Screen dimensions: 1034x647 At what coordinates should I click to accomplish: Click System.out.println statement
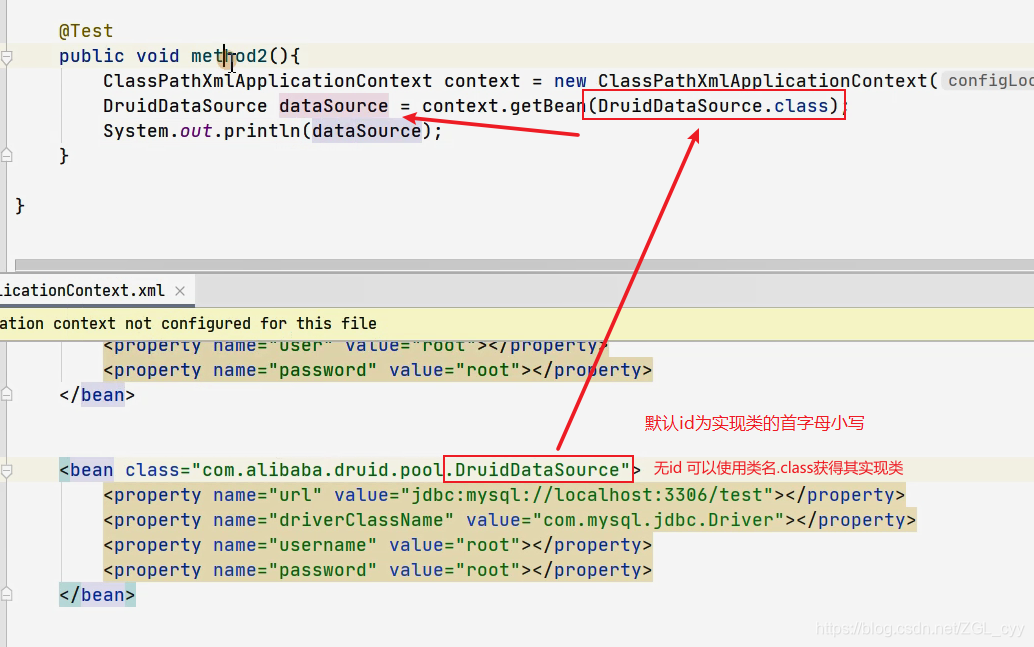coord(272,131)
